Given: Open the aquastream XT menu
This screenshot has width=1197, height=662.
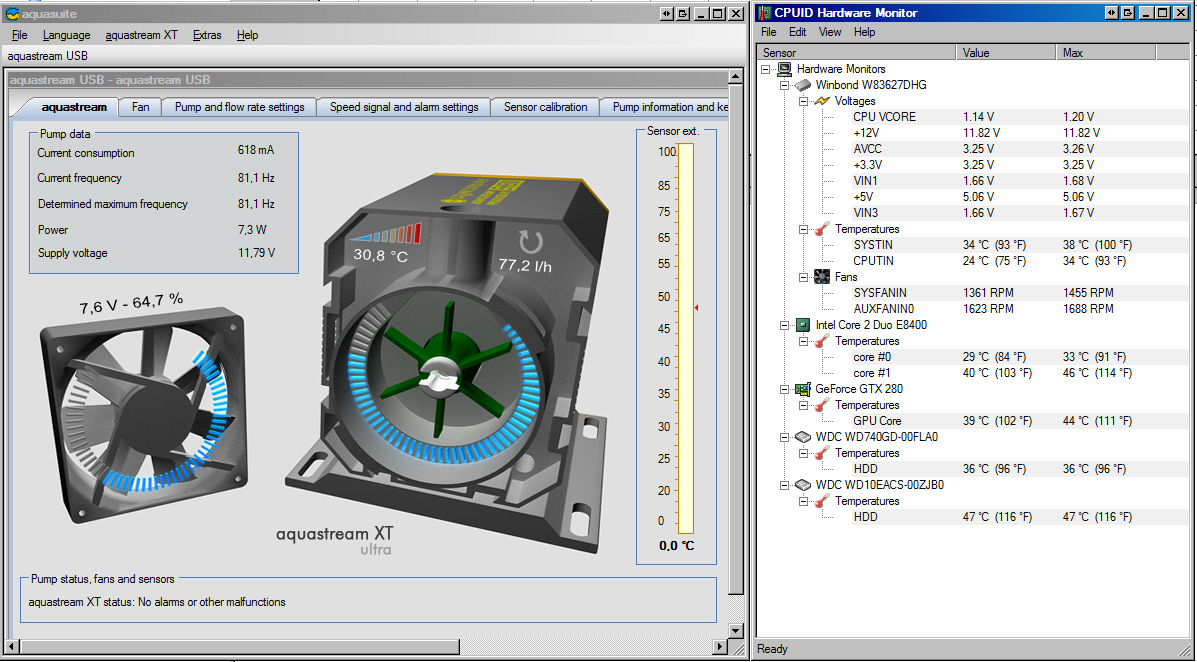Looking at the screenshot, I should tap(141, 35).
